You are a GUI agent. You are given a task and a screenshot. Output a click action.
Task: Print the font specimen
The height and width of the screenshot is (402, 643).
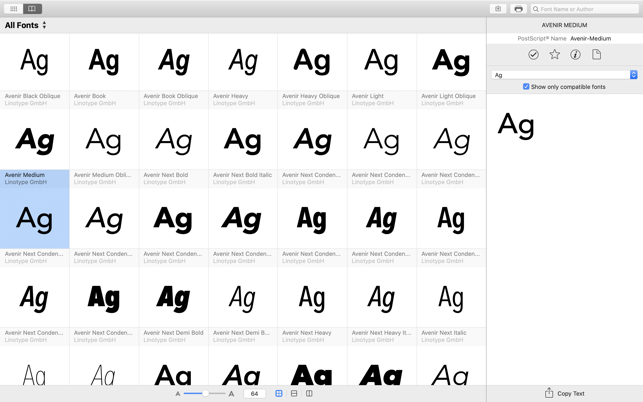518,9
